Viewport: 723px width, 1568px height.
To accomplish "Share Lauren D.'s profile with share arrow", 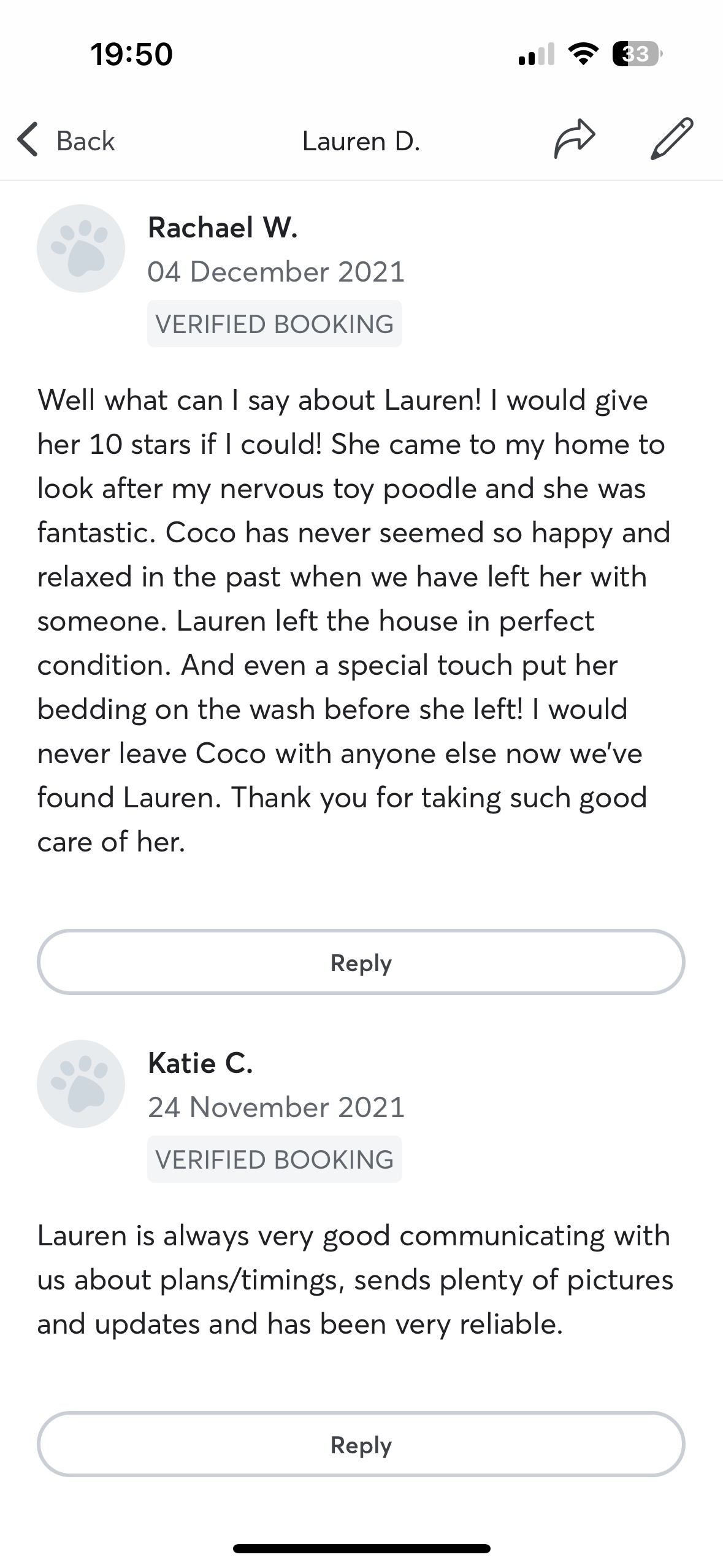I will pyautogui.click(x=574, y=139).
